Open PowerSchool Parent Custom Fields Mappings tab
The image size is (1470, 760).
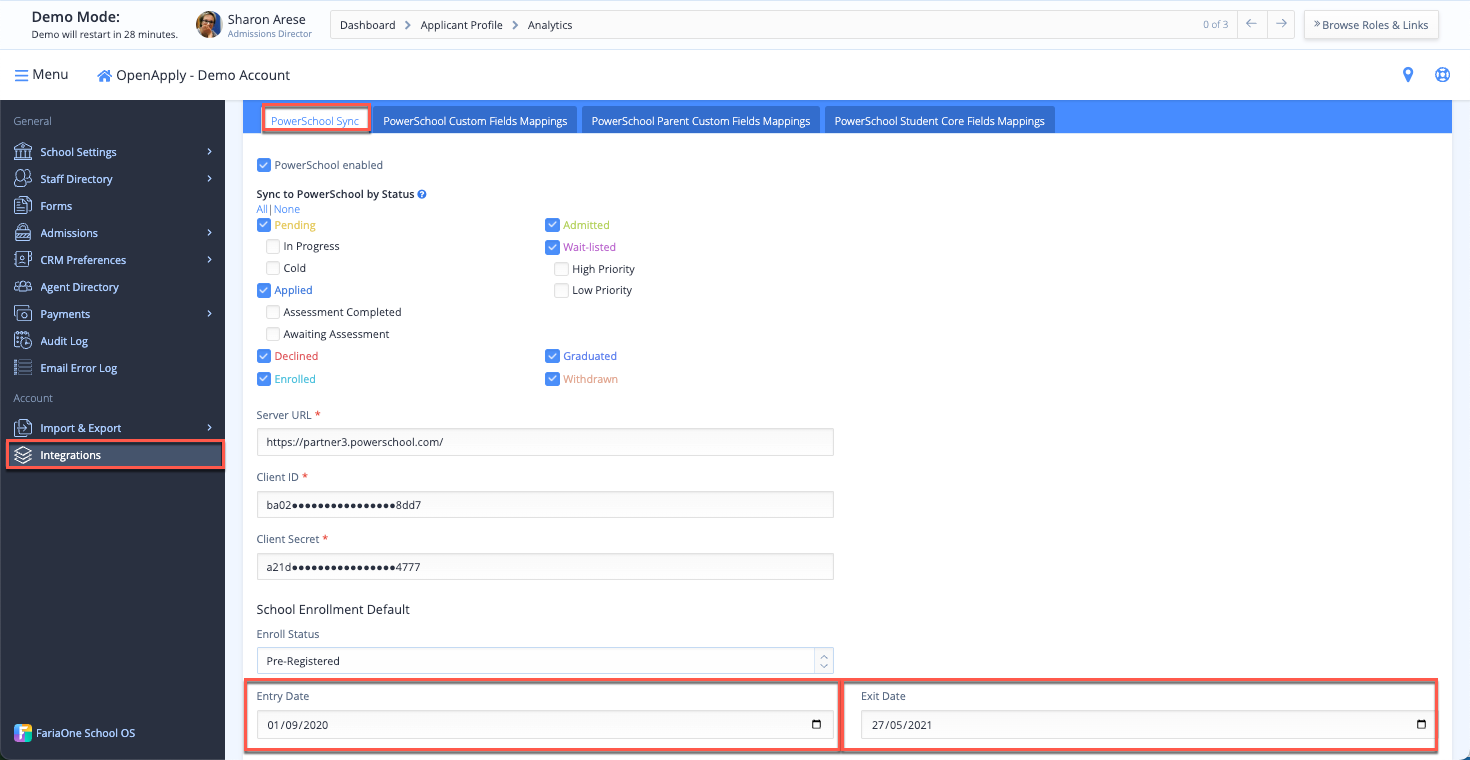701,121
